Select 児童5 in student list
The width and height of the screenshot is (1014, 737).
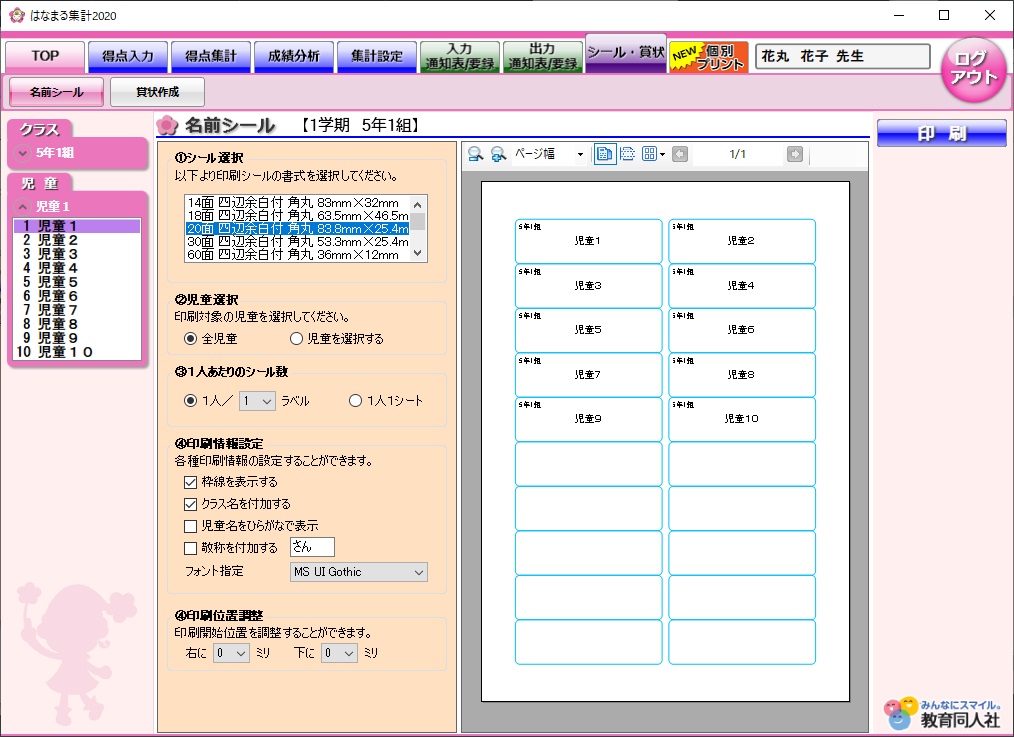(77, 282)
